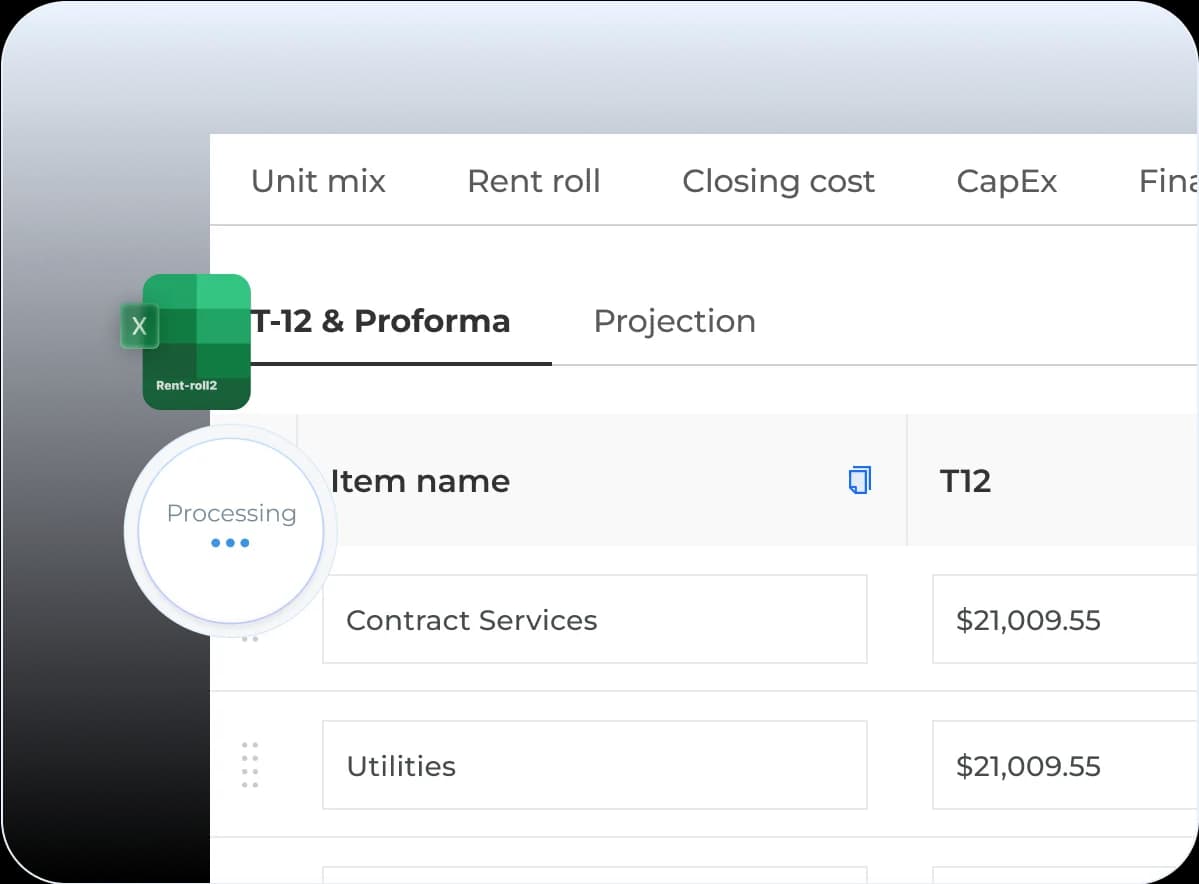1199x884 pixels.
Task: Click the Rent-roll2 Excel file icon
Action: 197,341
